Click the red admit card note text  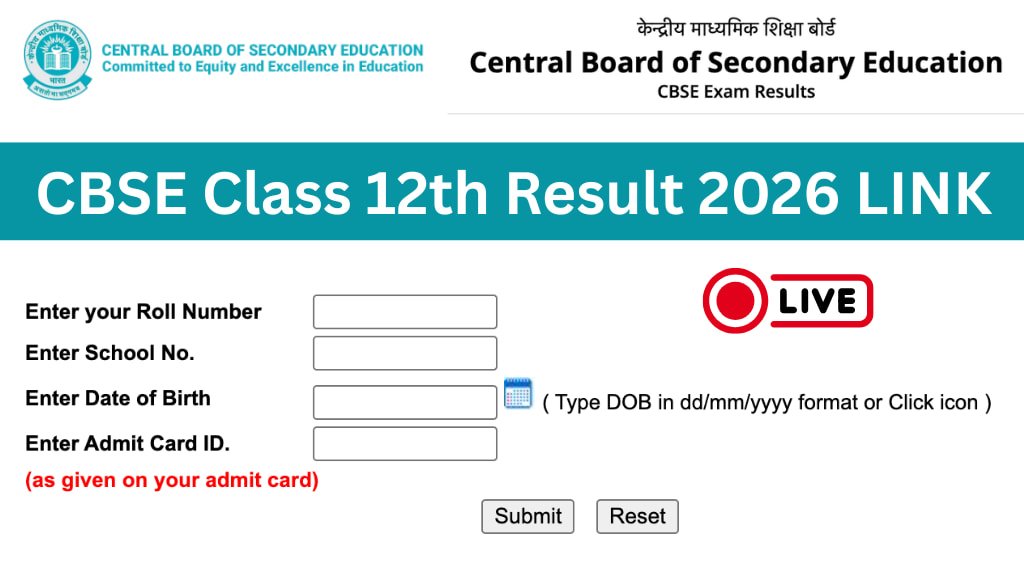171,480
